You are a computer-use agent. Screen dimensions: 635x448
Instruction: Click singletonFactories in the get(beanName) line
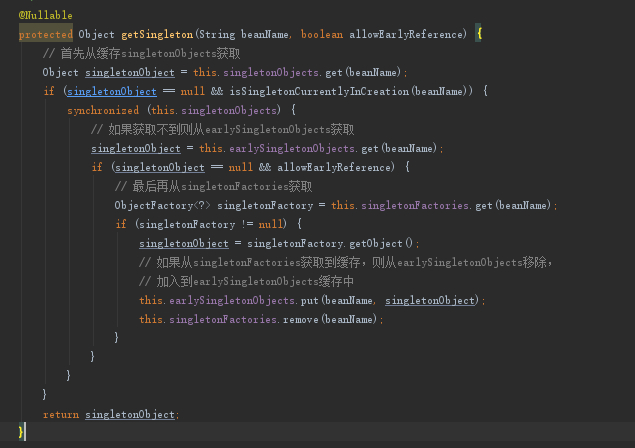(x=415, y=205)
